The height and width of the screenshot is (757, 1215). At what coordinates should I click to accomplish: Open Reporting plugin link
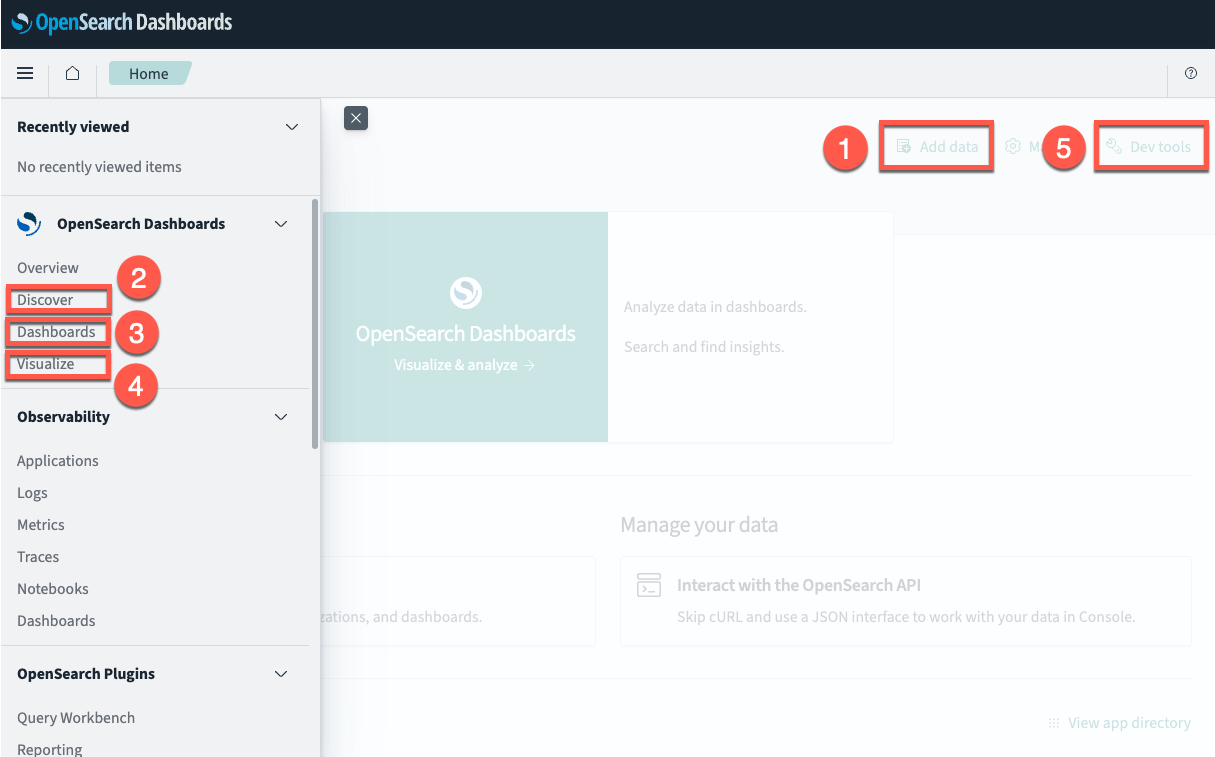50,749
